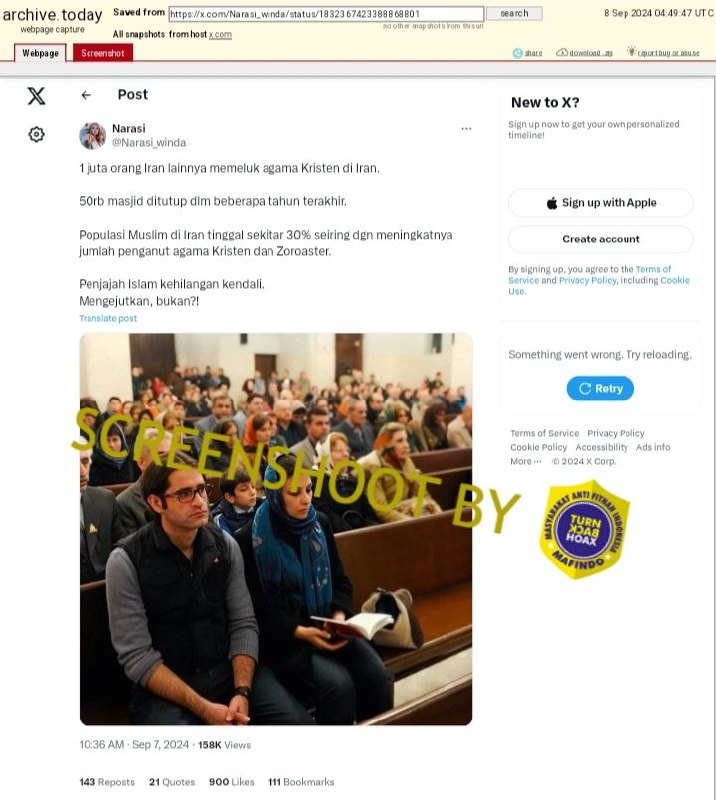Click the share icon in archive header

coord(517,53)
